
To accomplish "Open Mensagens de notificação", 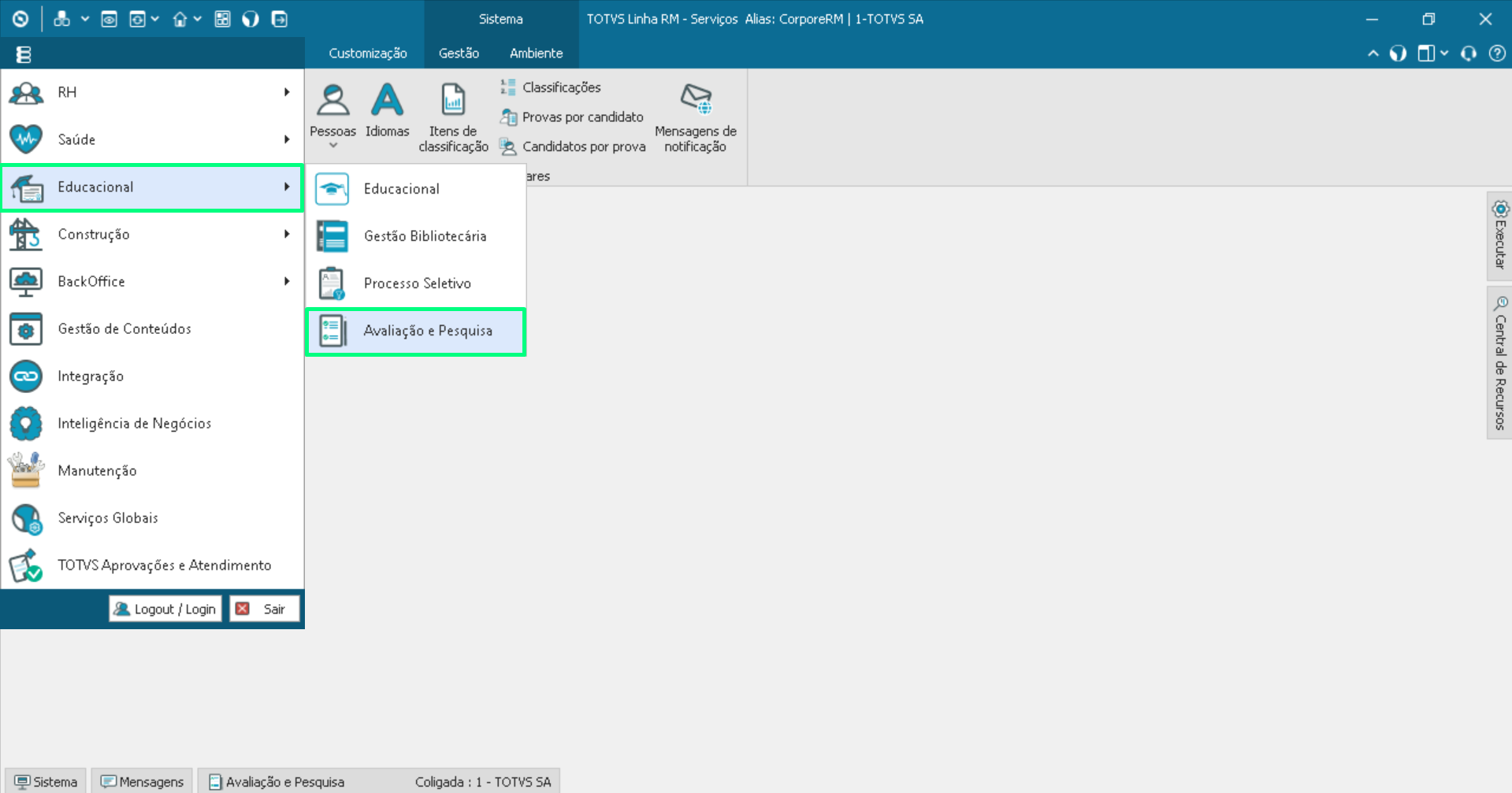I will pos(696,118).
